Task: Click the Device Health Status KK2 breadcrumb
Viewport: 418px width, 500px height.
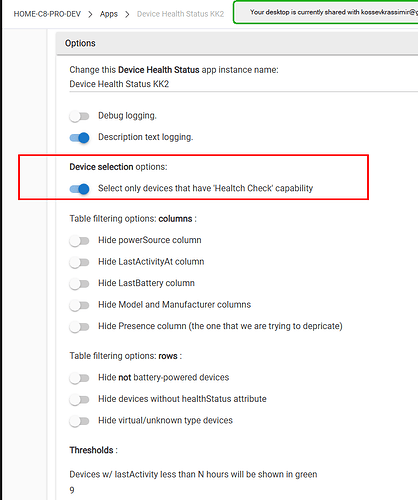Action: point(180,14)
